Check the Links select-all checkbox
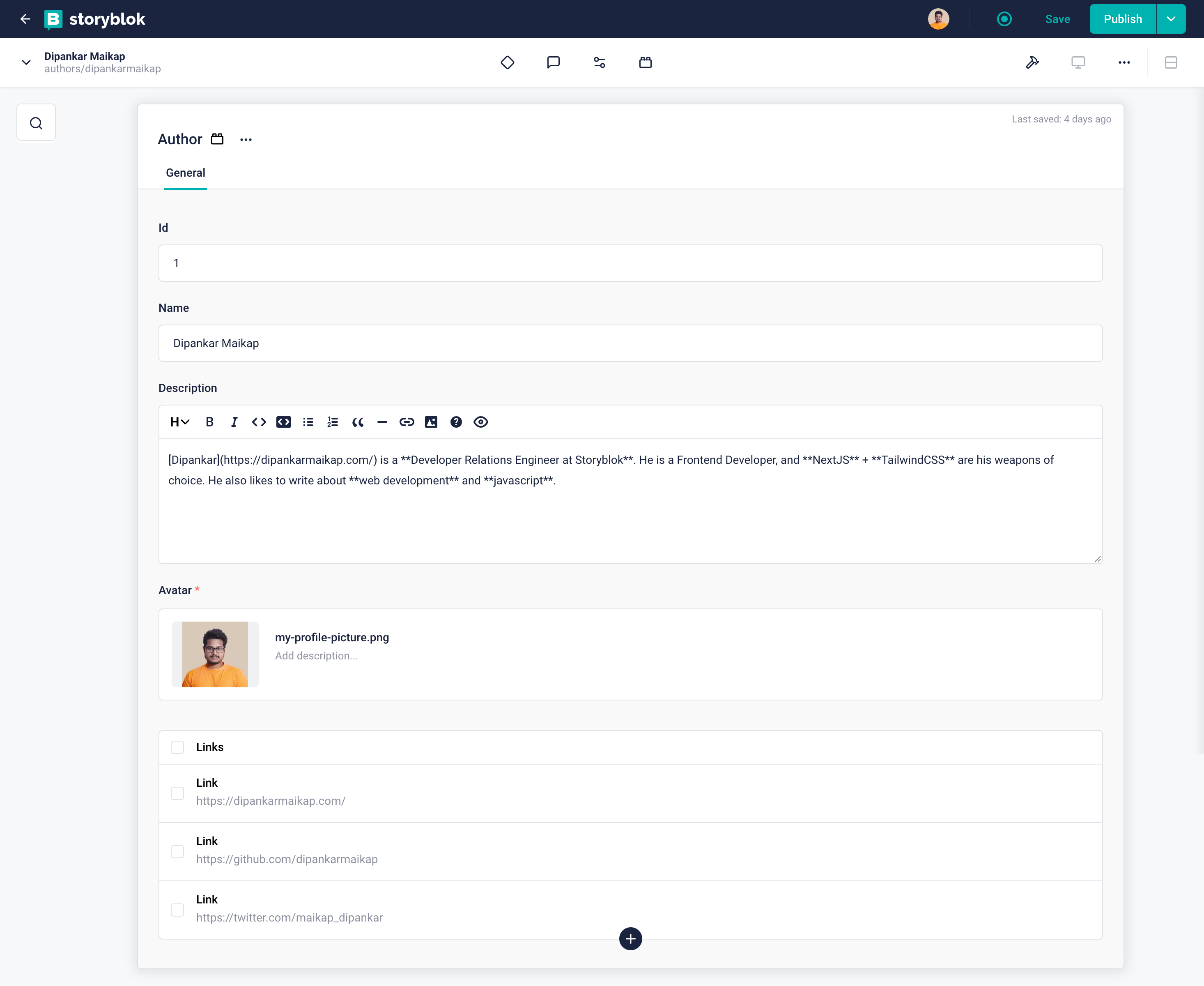This screenshot has height=986, width=1204. 178,747
